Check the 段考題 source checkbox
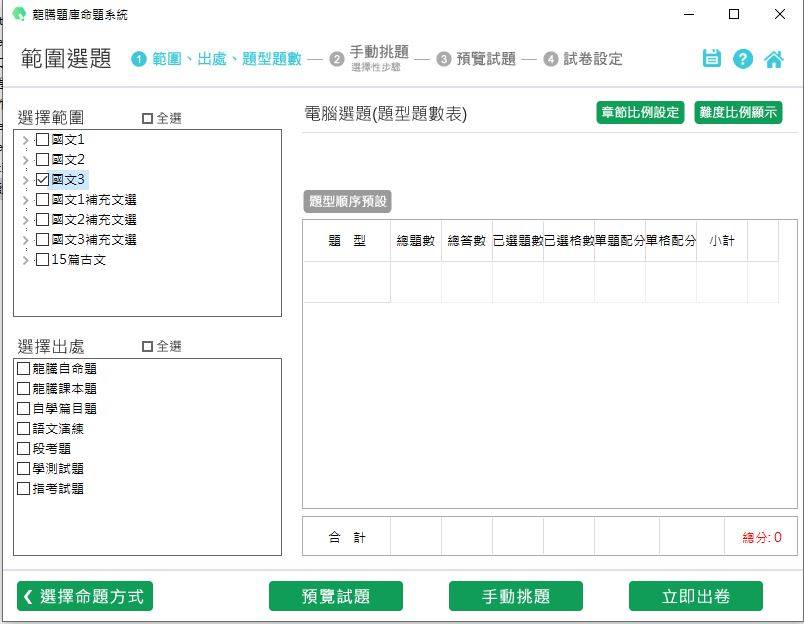The image size is (804, 624). coord(23,449)
